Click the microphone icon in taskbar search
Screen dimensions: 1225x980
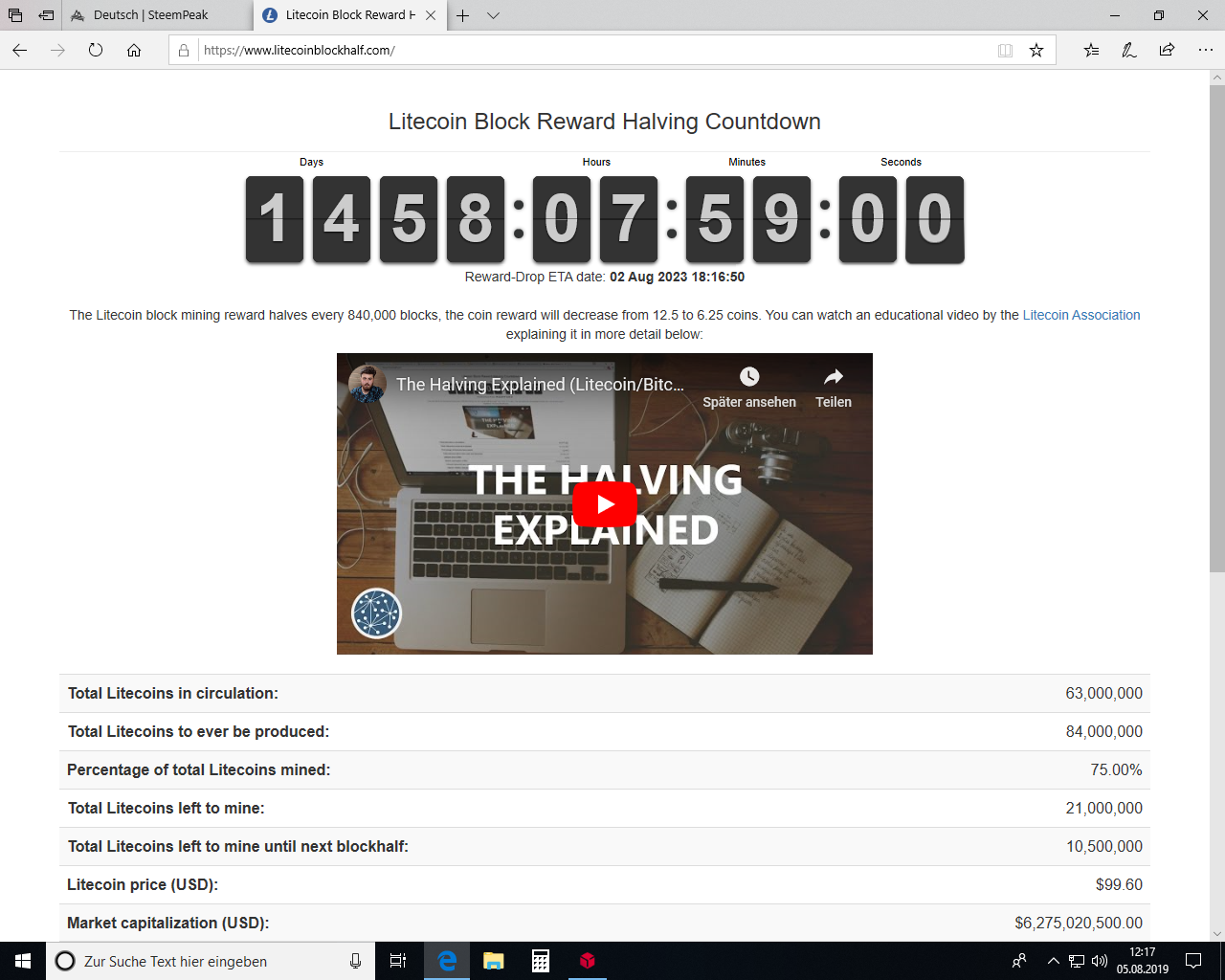[355, 961]
